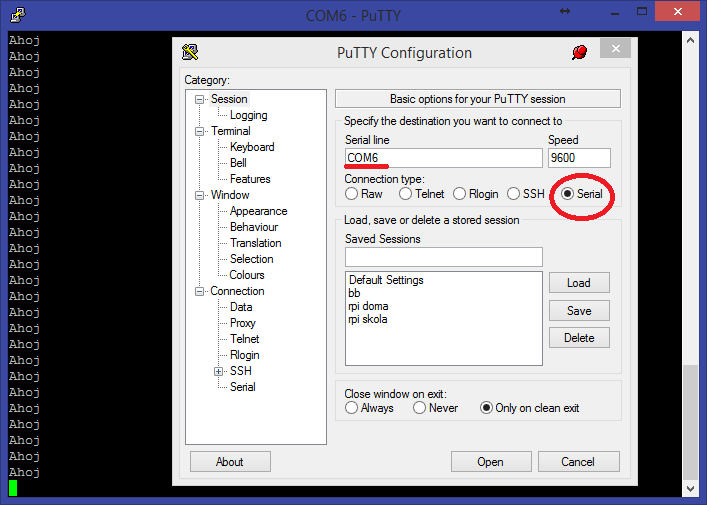Open the Appearance category
The height and width of the screenshot is (505, 707).
pyautogui.click(x=258, y=211)
